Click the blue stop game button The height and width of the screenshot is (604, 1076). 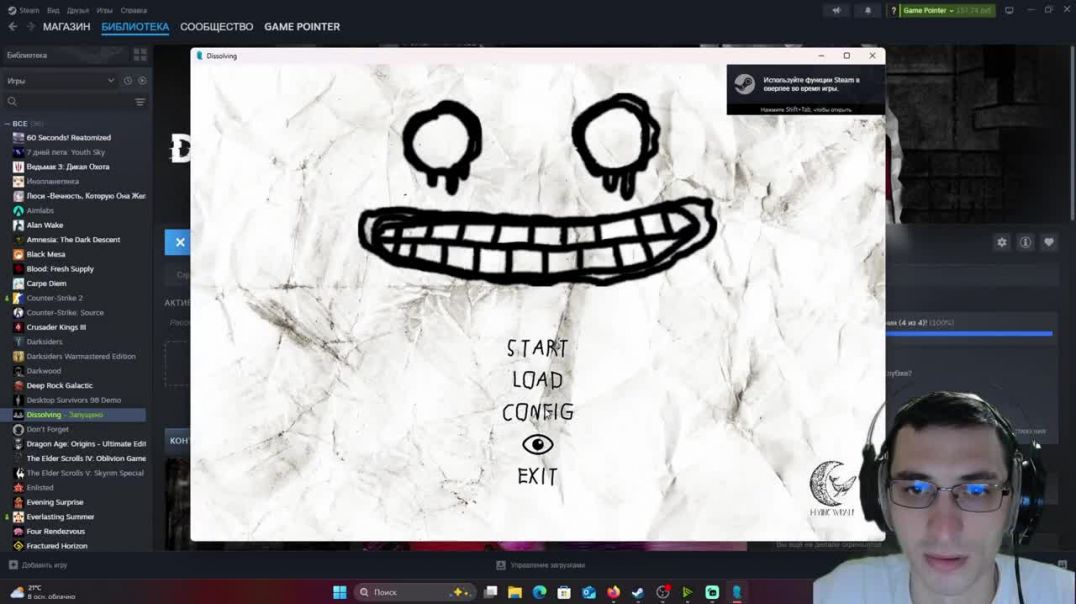(x=178, y=242)
